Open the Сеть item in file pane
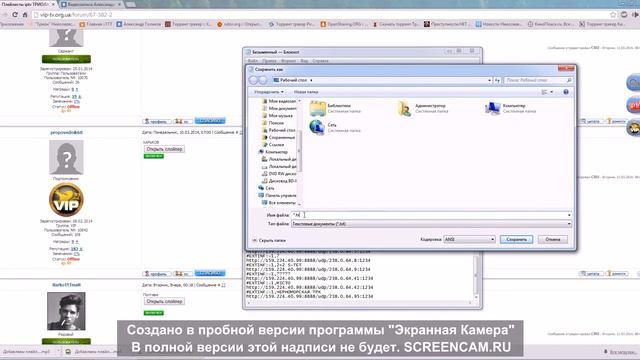The image size is (640, 360). click(335, 127)
